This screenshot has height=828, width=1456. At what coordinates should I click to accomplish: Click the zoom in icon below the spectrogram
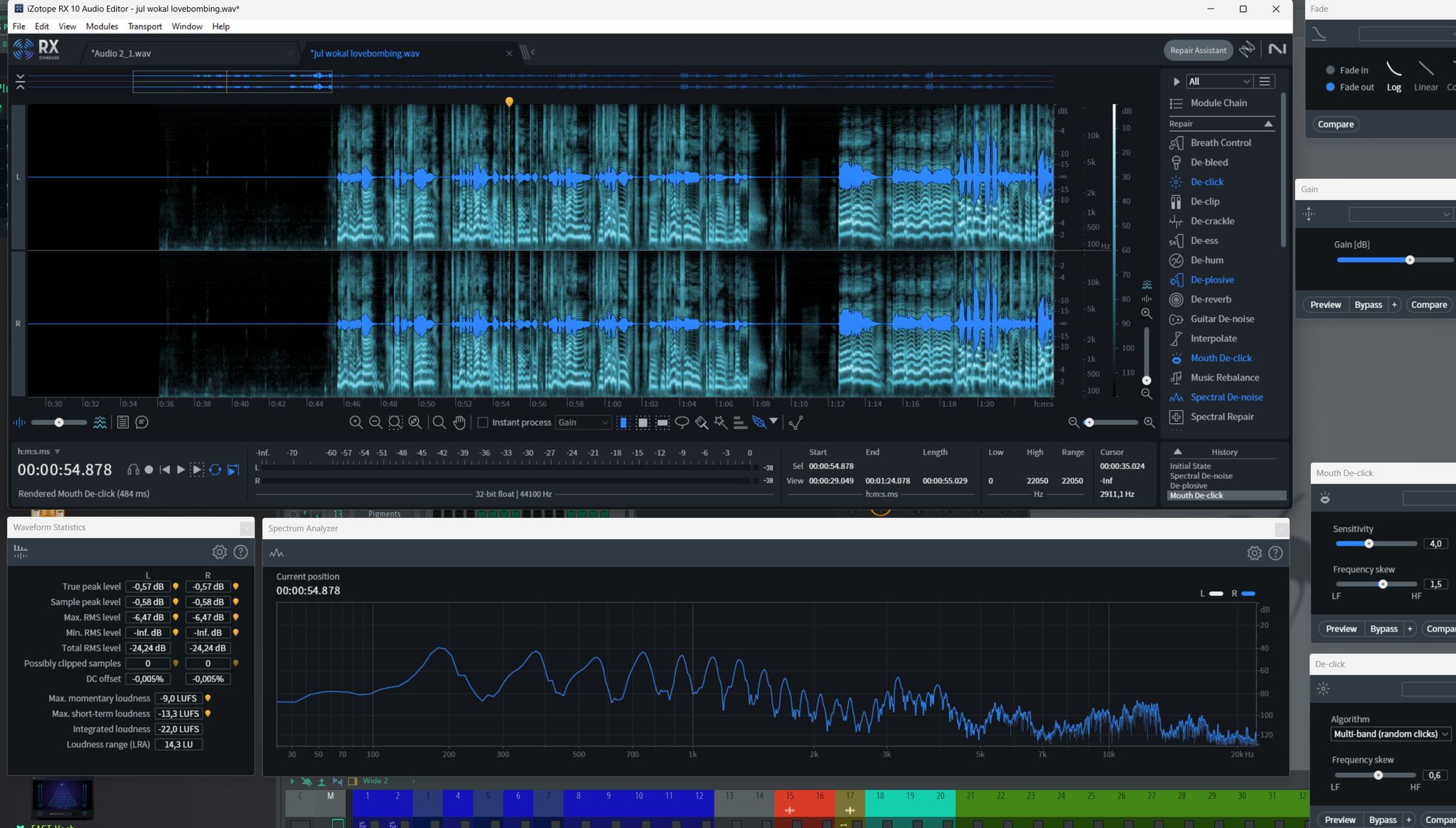click(356, 423)
